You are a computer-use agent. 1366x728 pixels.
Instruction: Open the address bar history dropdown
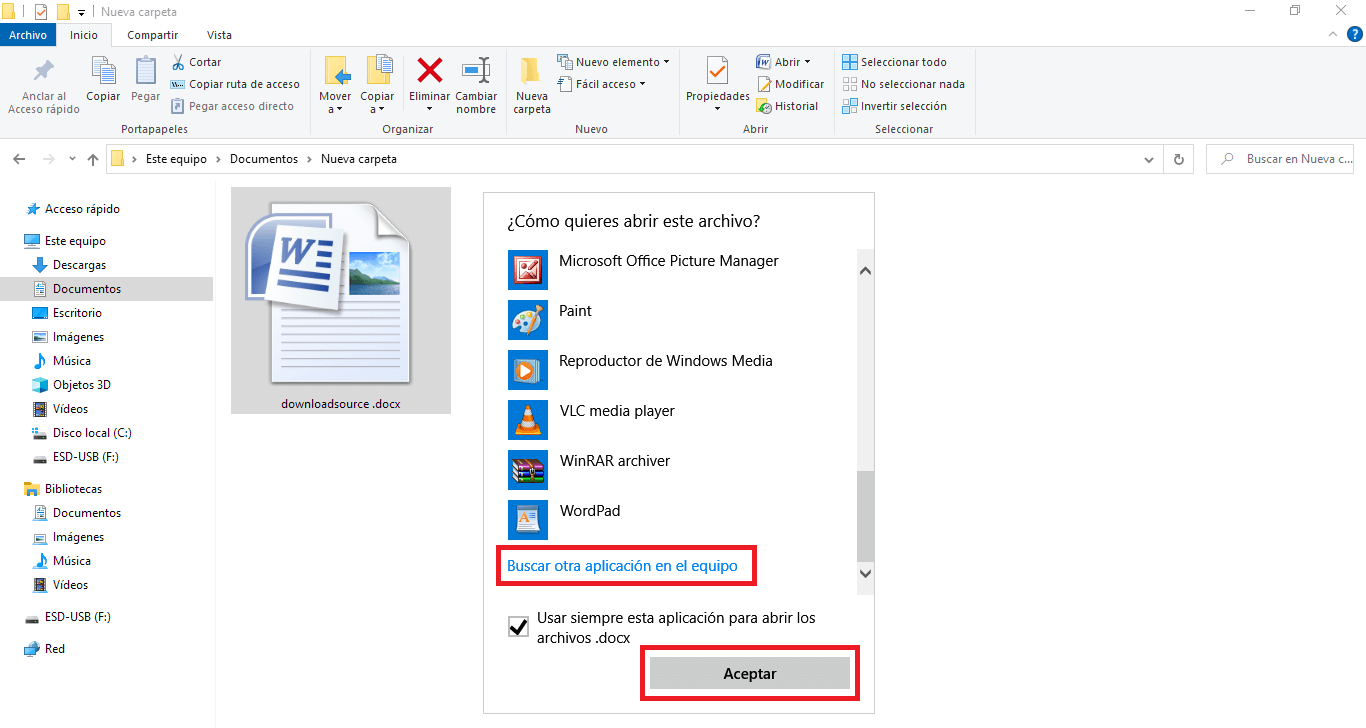coord(1149,159)
